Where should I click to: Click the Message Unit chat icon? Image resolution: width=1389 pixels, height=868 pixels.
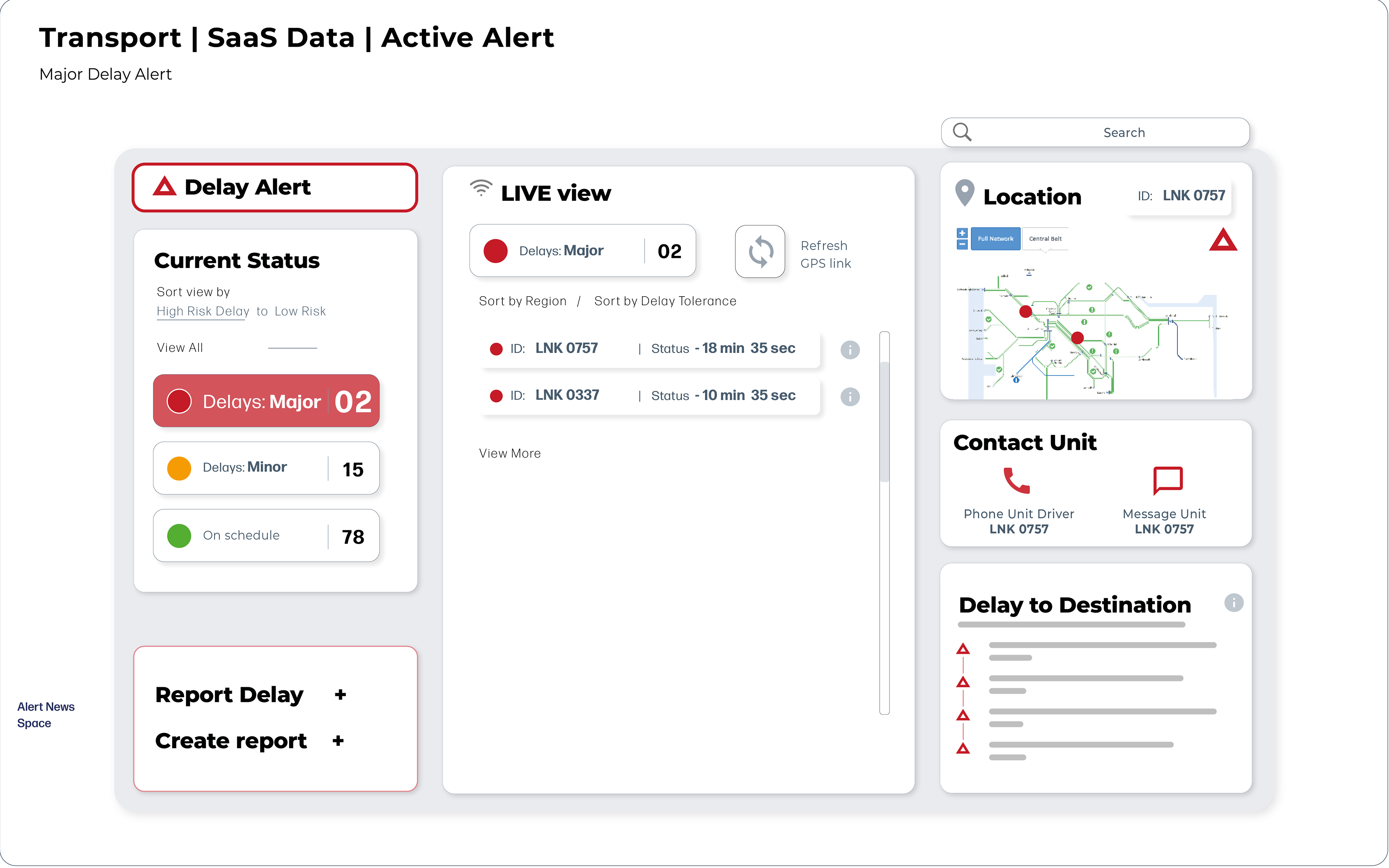(x=1168, y=480)
